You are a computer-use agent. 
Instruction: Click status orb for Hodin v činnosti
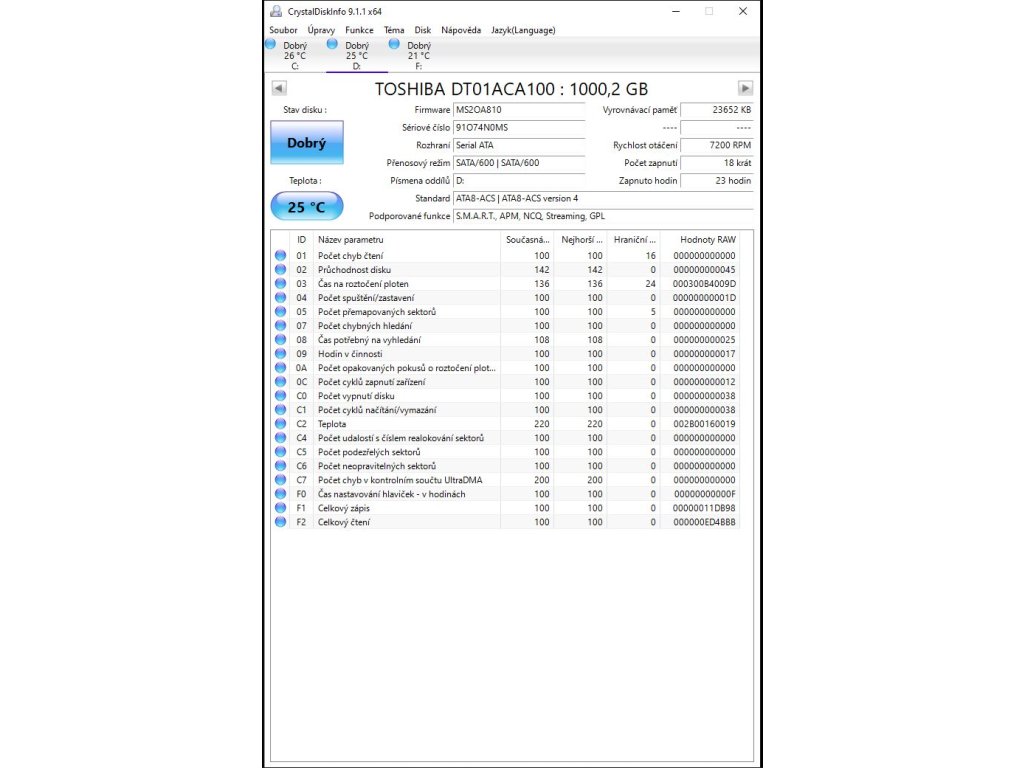(281, 354)
